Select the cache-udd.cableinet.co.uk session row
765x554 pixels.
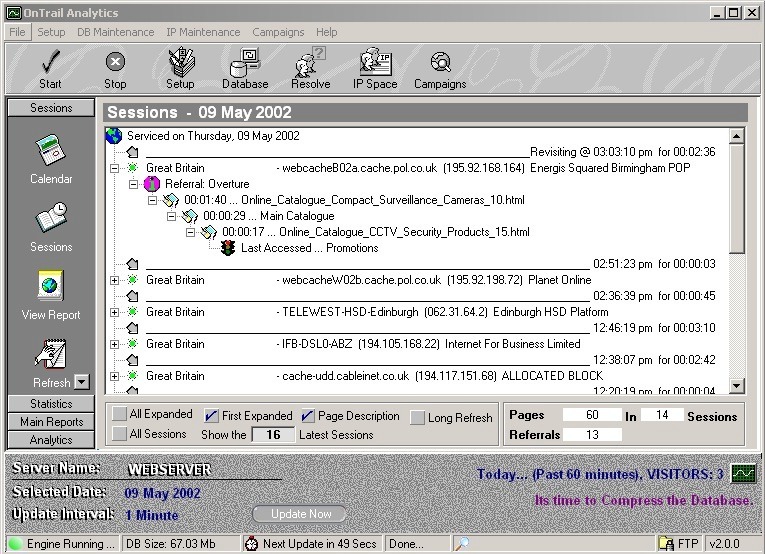(x=374, y=376)
